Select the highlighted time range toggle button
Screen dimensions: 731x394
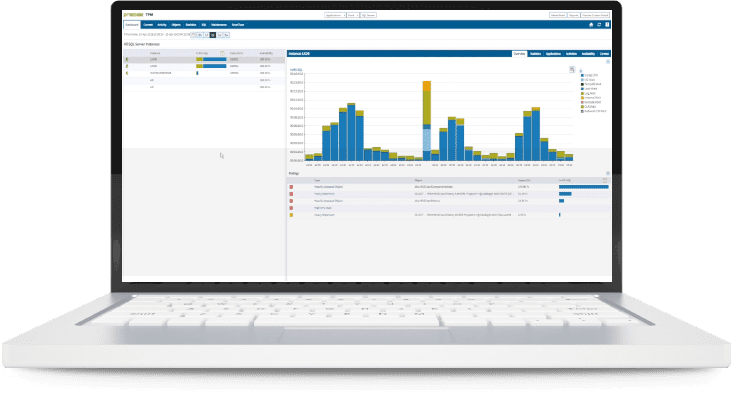pos(213,35)
